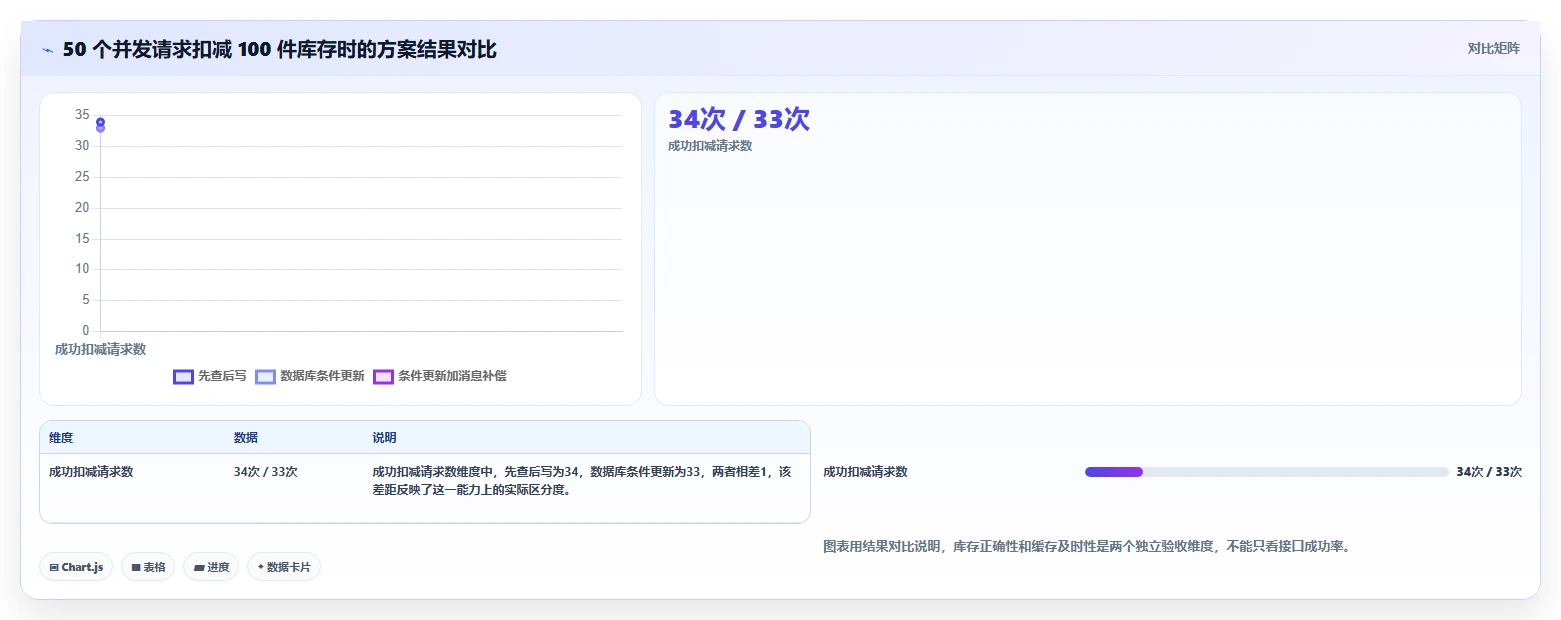
Task: Click 成功扣减请求数 caption under the card value
Action: pos(710,146)
